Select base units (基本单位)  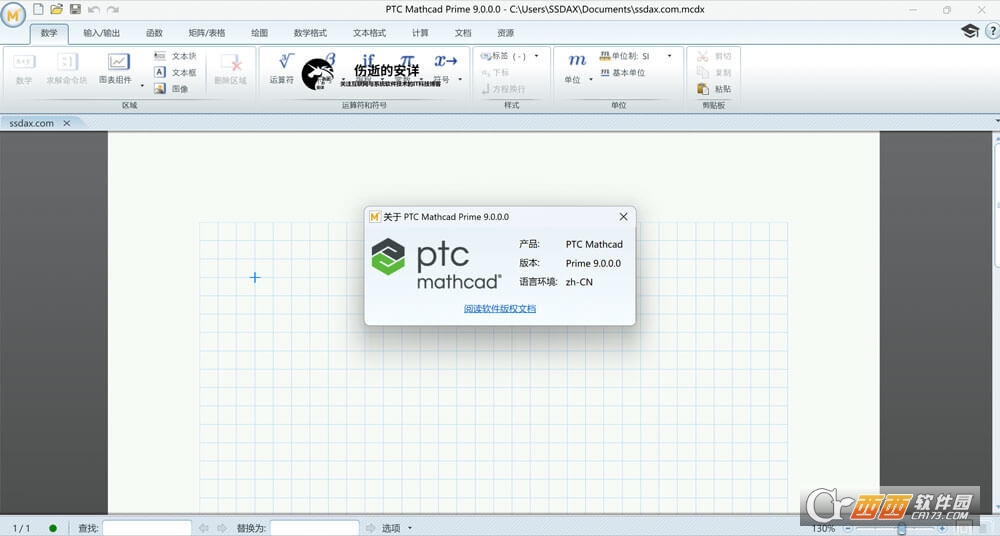coord(623,73)
